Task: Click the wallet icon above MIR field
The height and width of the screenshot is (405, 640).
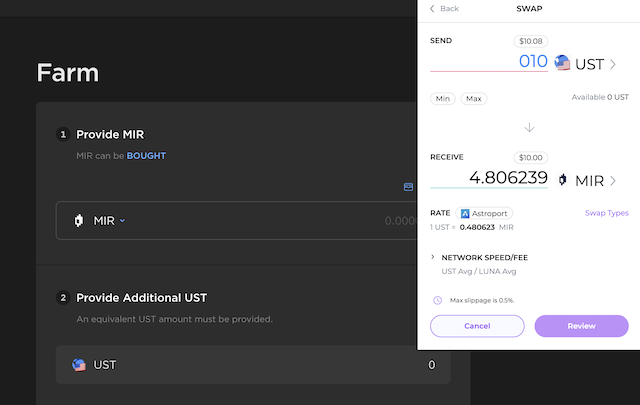Action: (x=408, y=187)
